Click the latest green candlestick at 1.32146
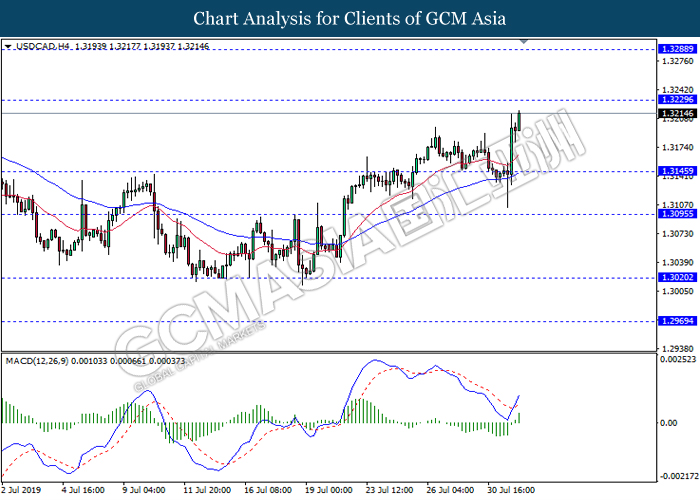 tap(519, 121)
